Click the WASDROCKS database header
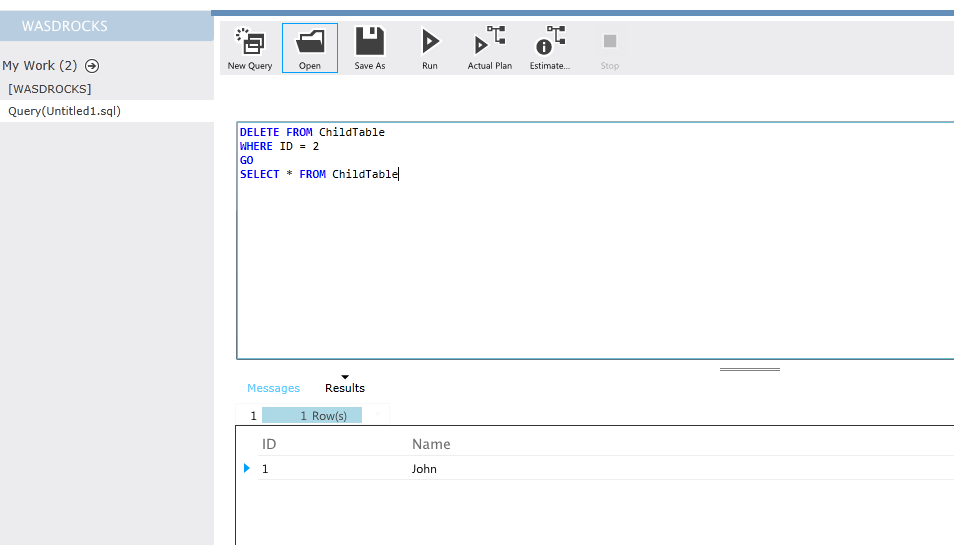 click(x=64, y=26)
